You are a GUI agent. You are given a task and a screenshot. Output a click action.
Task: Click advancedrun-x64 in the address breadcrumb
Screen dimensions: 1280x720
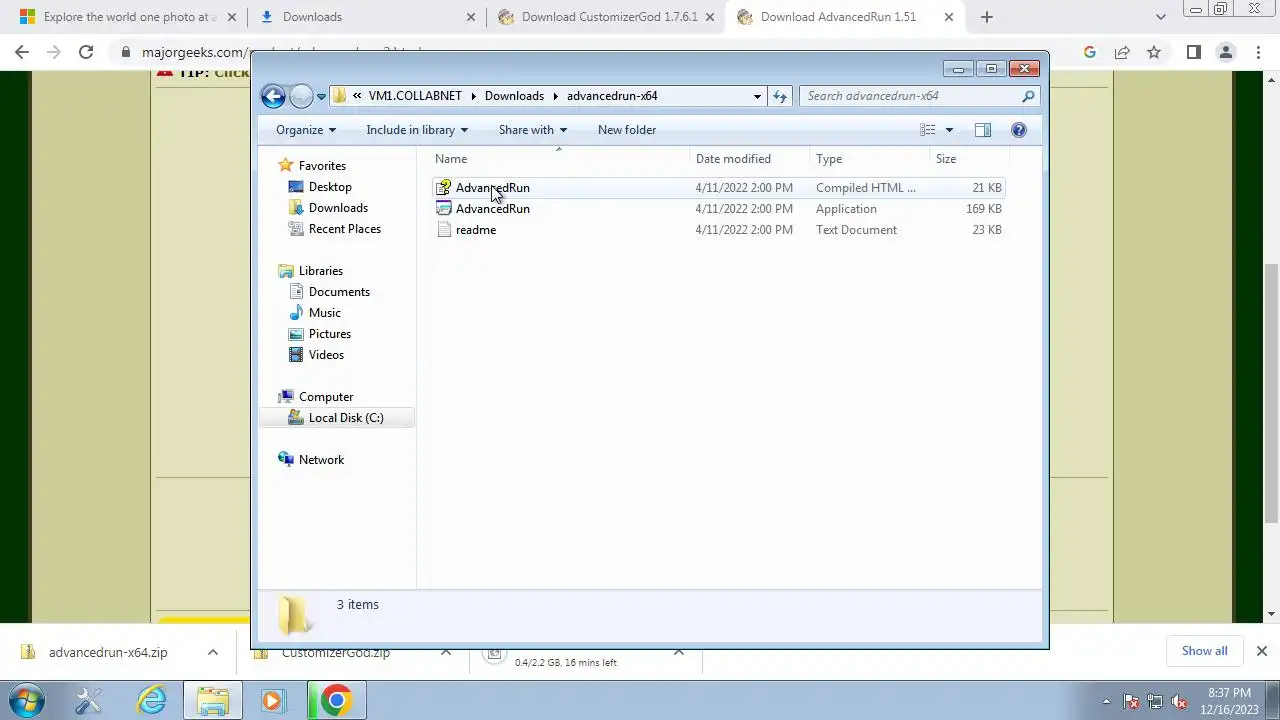(612, 96)
